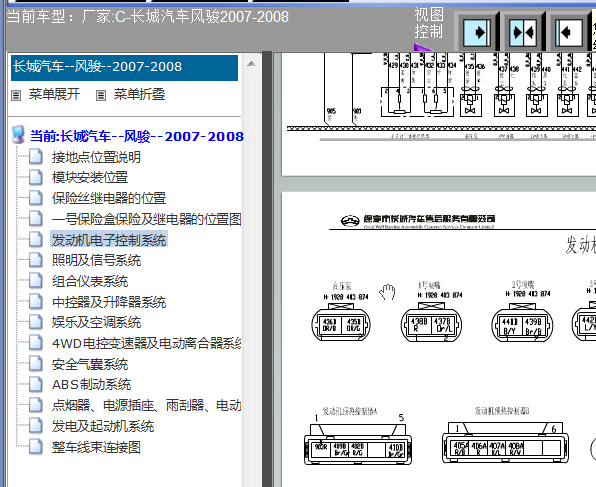Click the sidebar scrollbar up arrow
Image resolution: width=596 pixels, height=487 pixels.
click(251, 63)
